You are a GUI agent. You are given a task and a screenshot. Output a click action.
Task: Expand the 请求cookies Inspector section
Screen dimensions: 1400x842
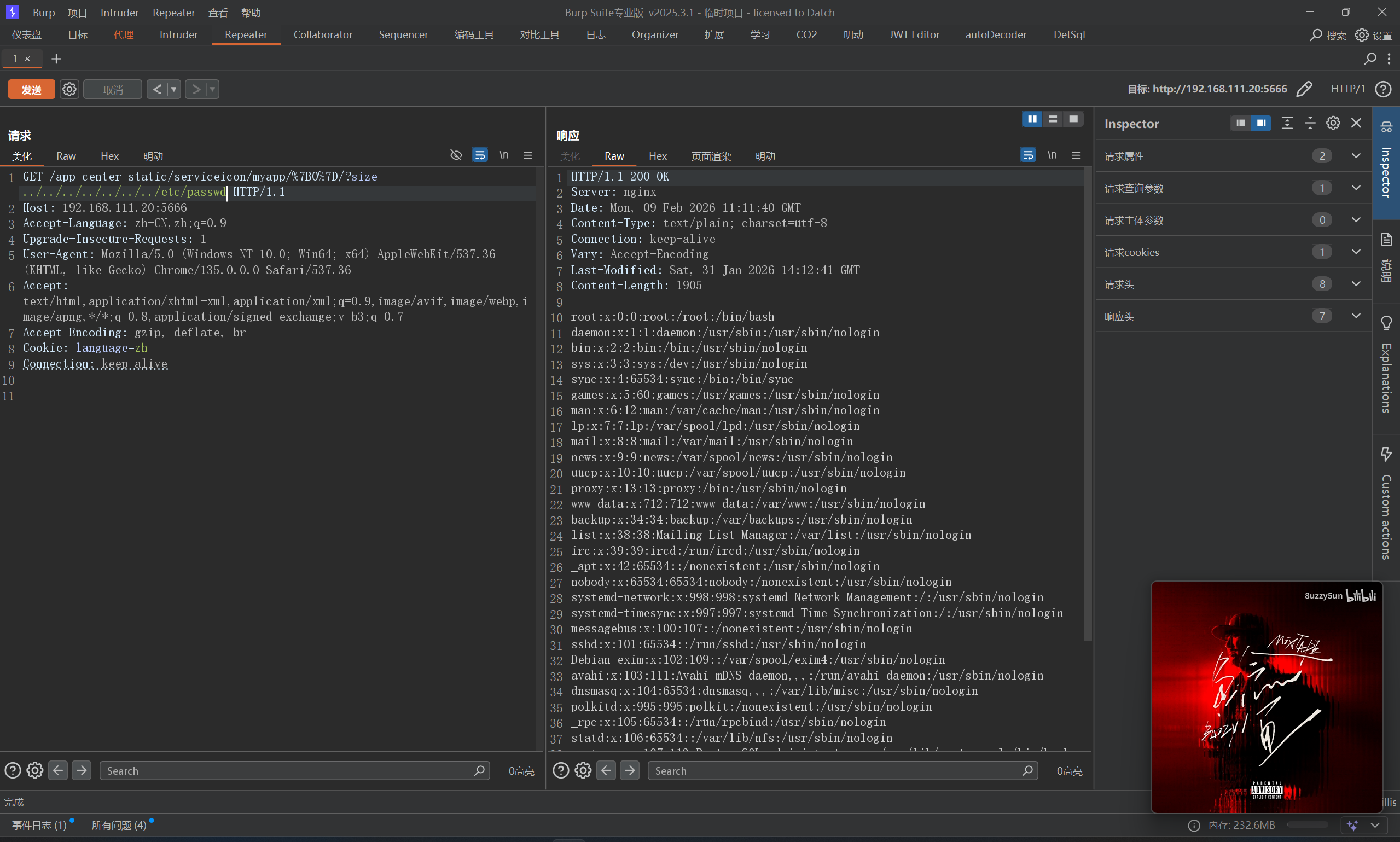click(1356, 252)
